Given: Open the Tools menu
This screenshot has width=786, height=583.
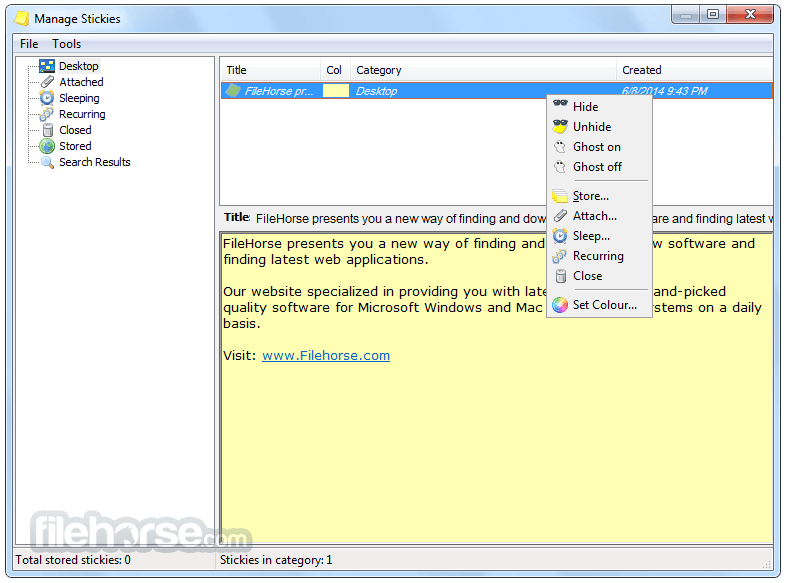Looking at the screenshot, I should pyautogui.click(x=67, y=44).
